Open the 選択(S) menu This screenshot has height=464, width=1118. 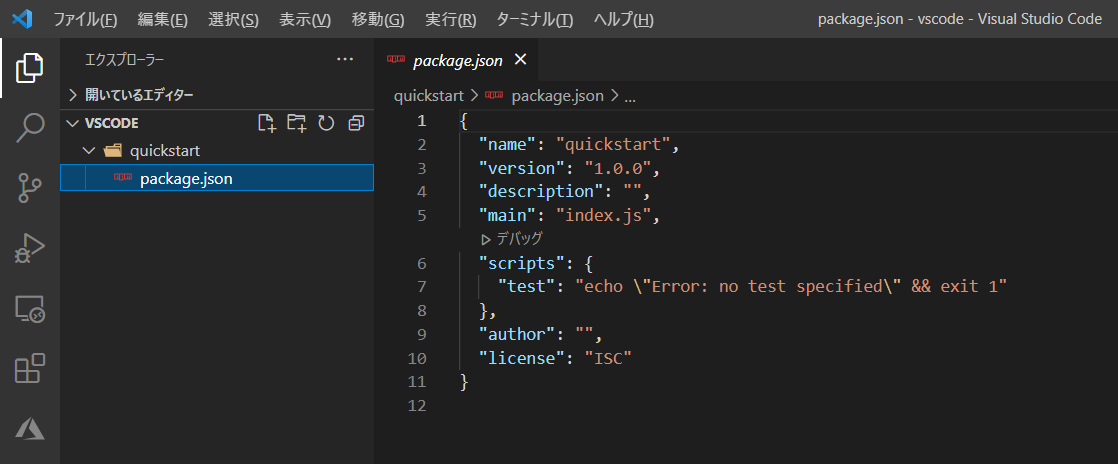233,20
